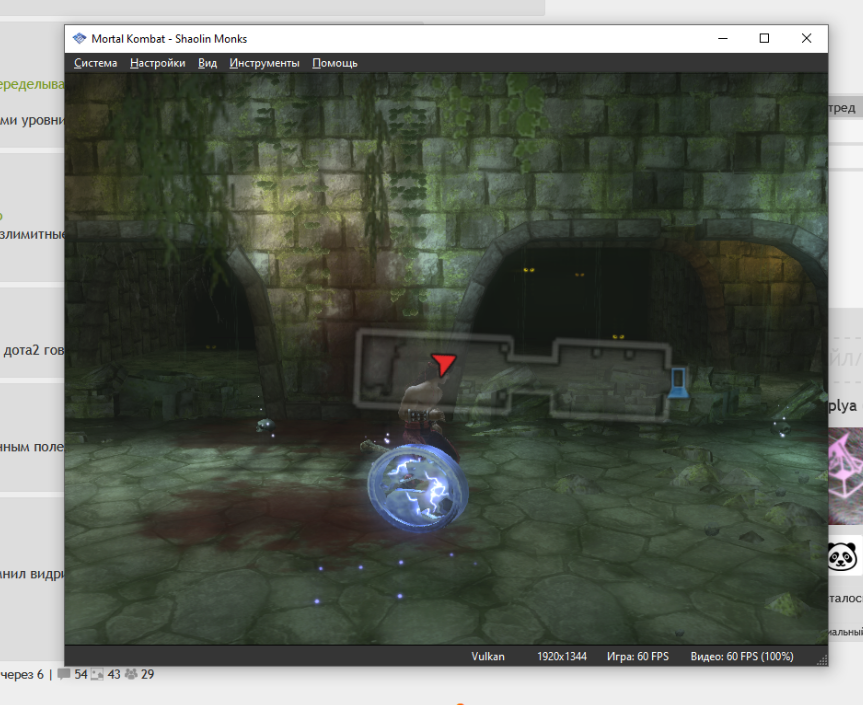Click the 1920x1344 resolution status text
Viewport: 863px width, 705px height.
(562, 657)
